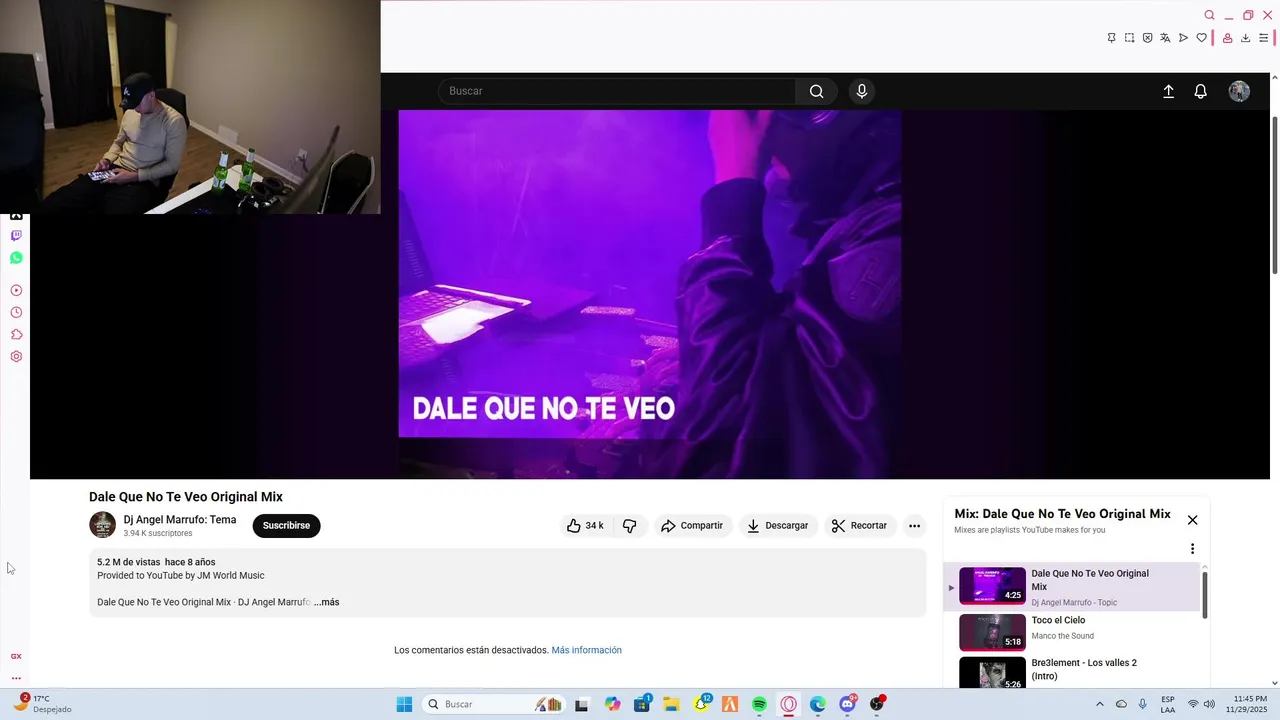Open the Mix playlist three-dots options menu

pos(1192,549)
